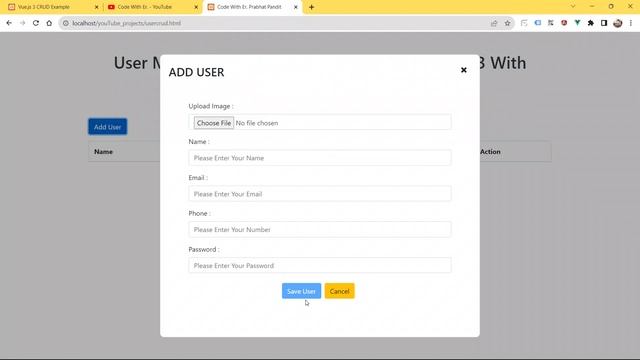The width and height of the screenshot is (640, 360).
Task: Click the No file chosen text
Action: point(257,123)
